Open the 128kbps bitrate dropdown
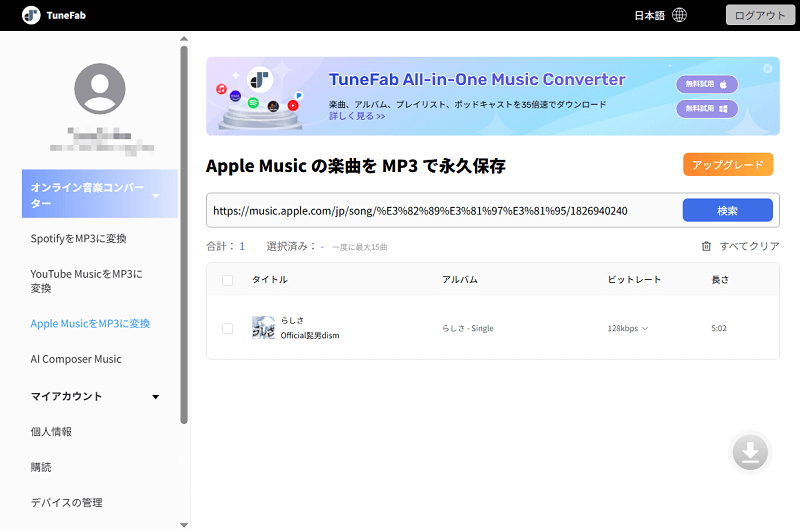This screenshot has height=529, width=800. pos(628,329)
